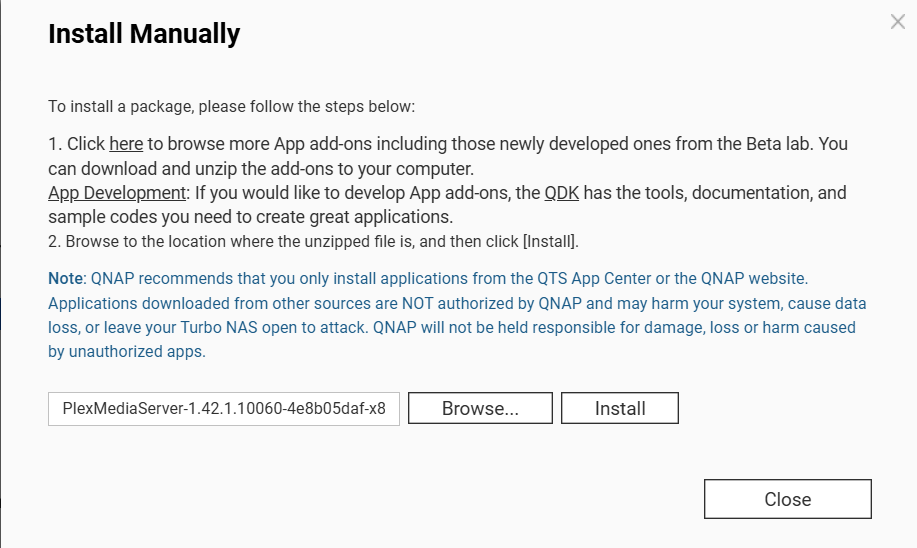Select the bold Note label
The image size is (917, 548).
click(66, 278)
